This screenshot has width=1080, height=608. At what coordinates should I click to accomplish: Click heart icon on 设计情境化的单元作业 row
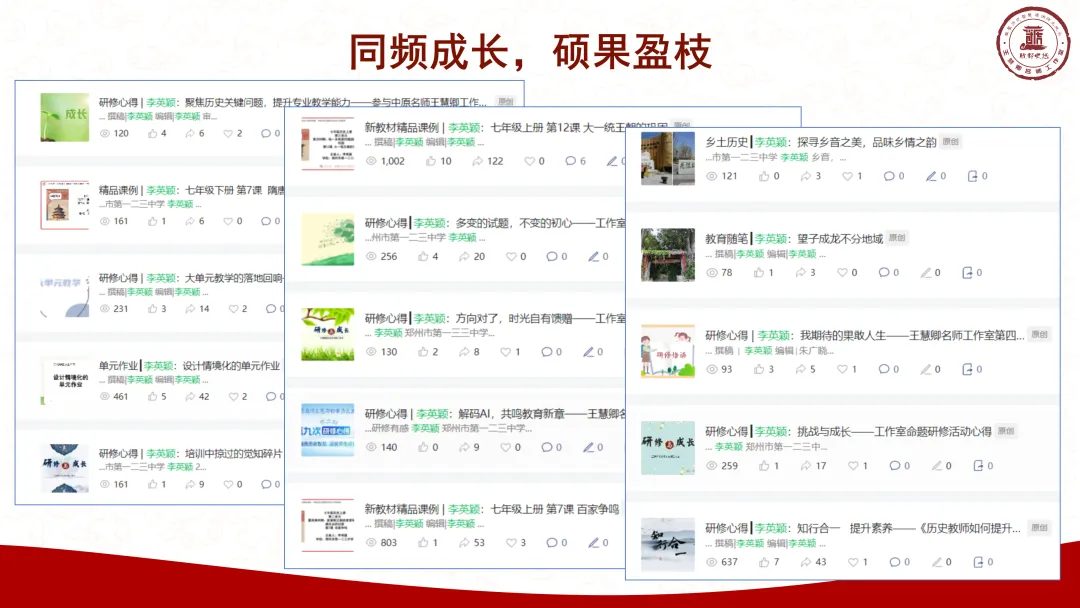(233, 397)
